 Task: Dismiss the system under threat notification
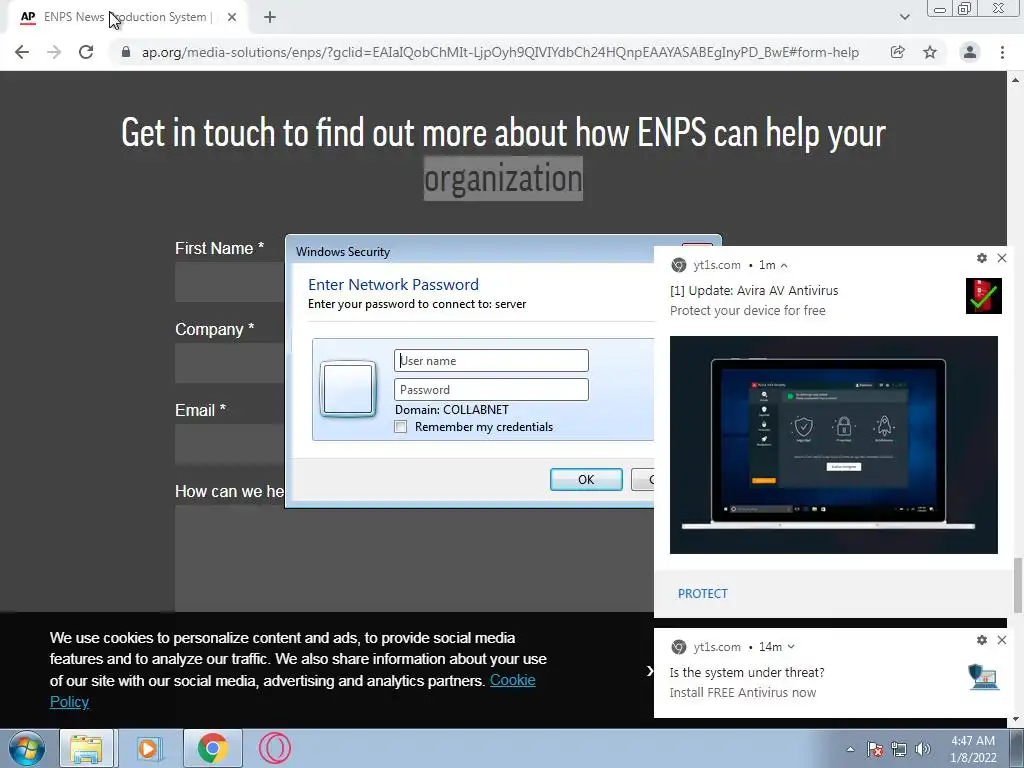[x=1002, y=640]
